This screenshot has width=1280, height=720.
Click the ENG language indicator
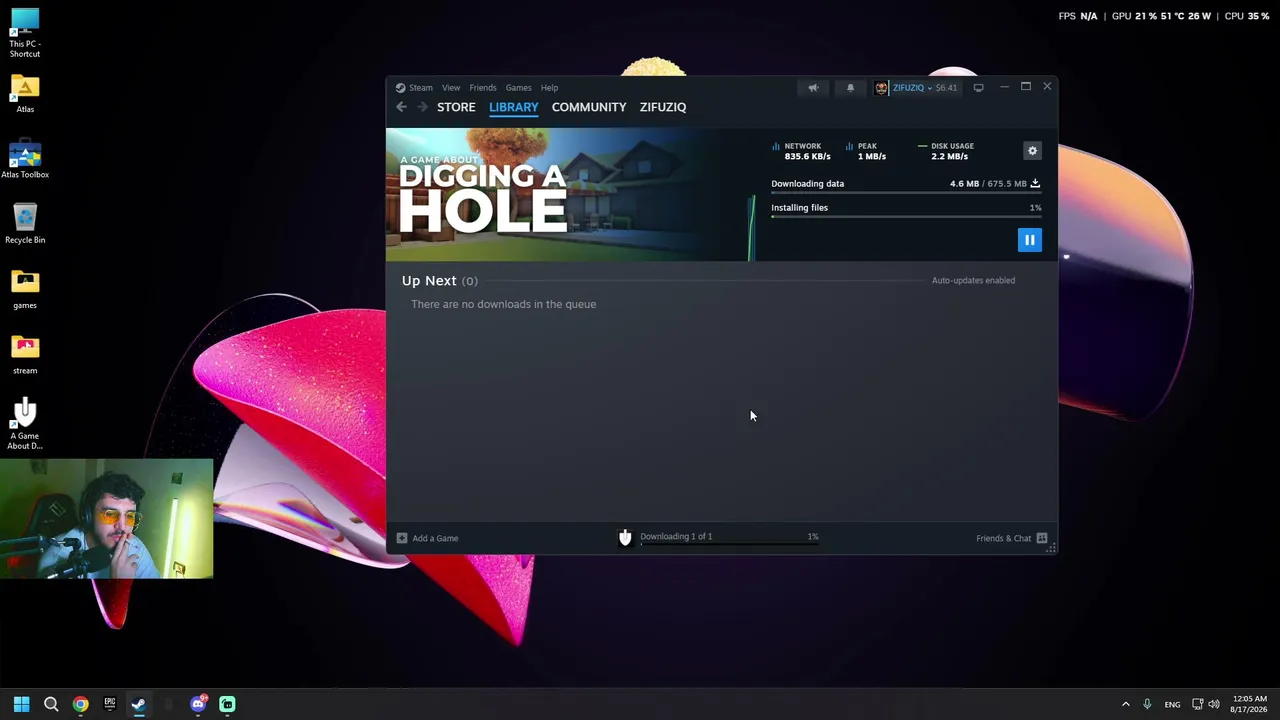coord(1172,705)
